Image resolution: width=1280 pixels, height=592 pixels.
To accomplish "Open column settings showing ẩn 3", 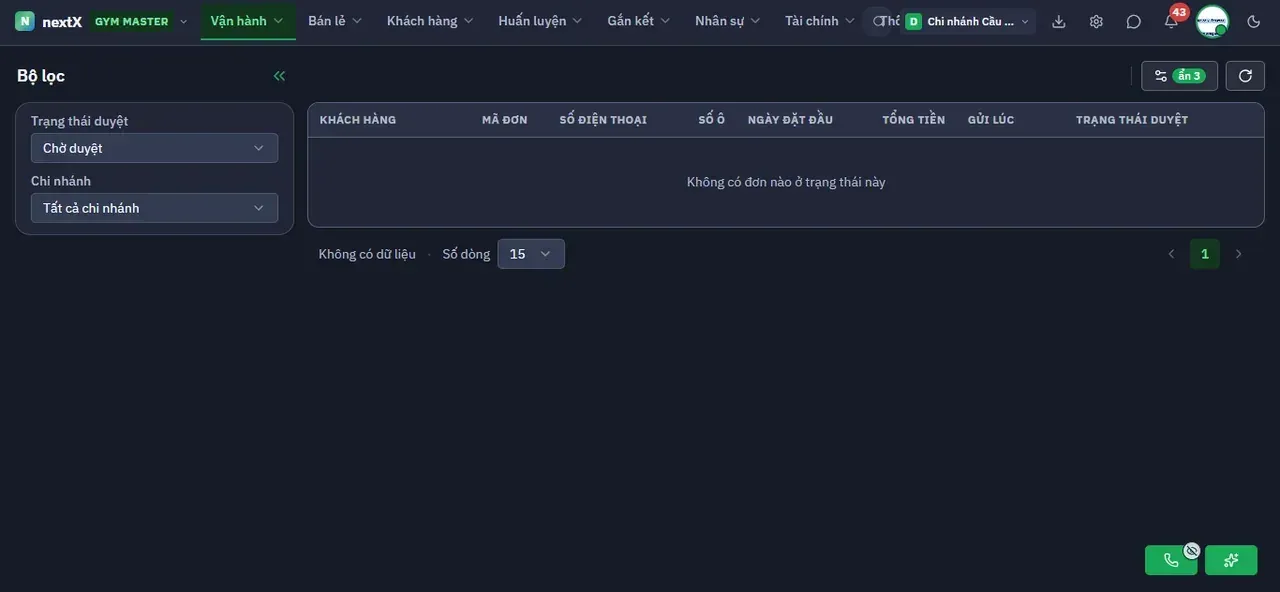I will (1179, 76).
